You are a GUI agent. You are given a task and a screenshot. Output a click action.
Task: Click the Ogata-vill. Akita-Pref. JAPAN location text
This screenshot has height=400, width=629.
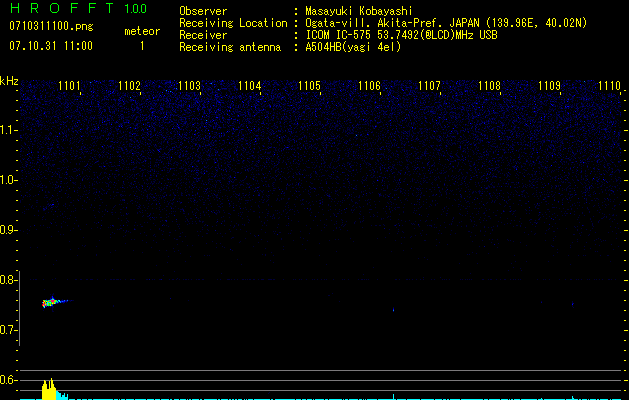pyautogui.click(x=446, y=23)
